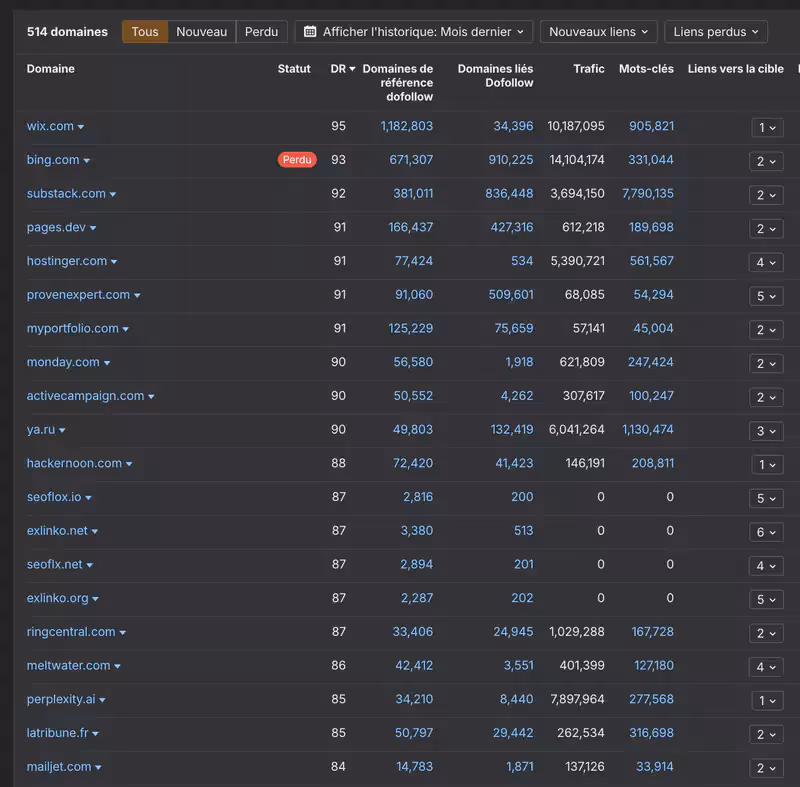
Task: Sort by the DR column header
Action: pos(342,69)
